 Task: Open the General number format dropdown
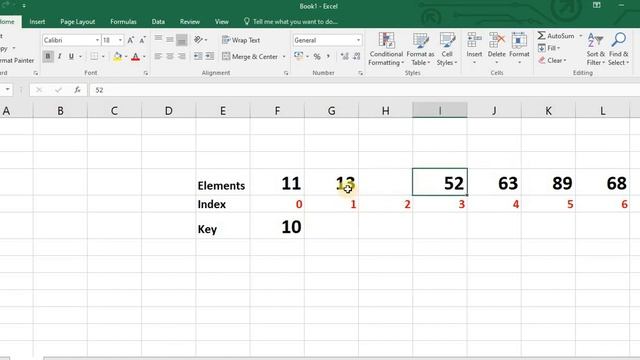point(358,40)
